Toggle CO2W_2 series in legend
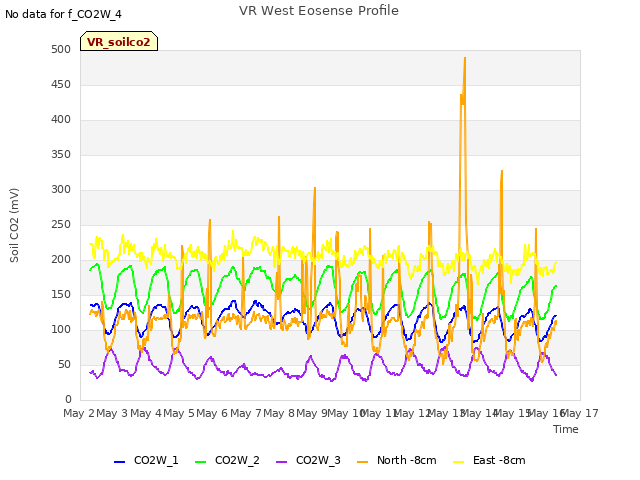 [227, 460]
